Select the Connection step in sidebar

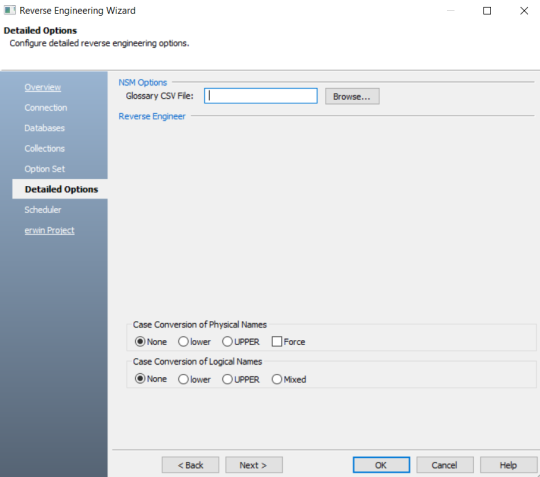46,108
